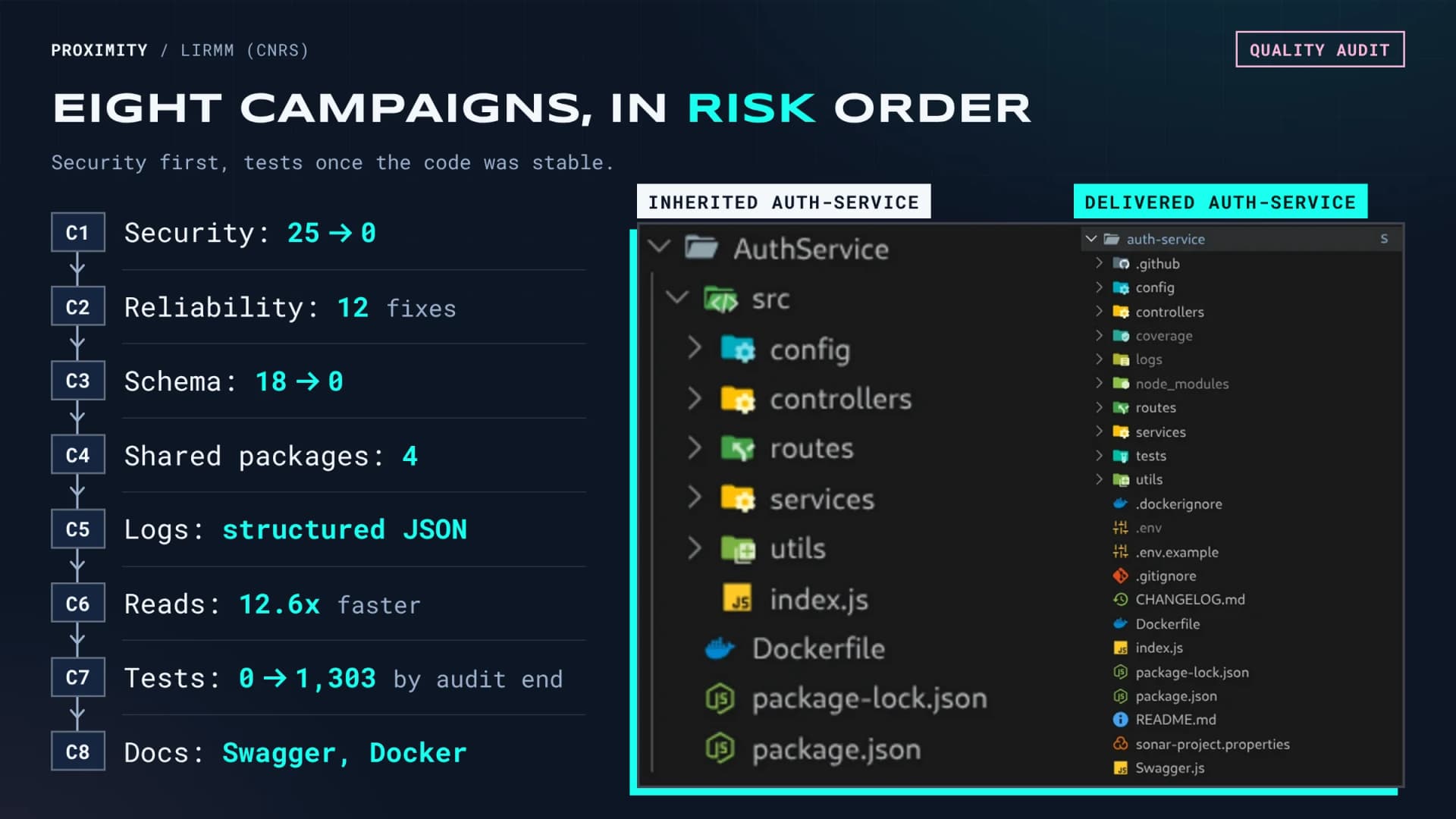Click the S badge on auth-service row
Screen dimensions: 1456x819
(x=1384, y=239)
